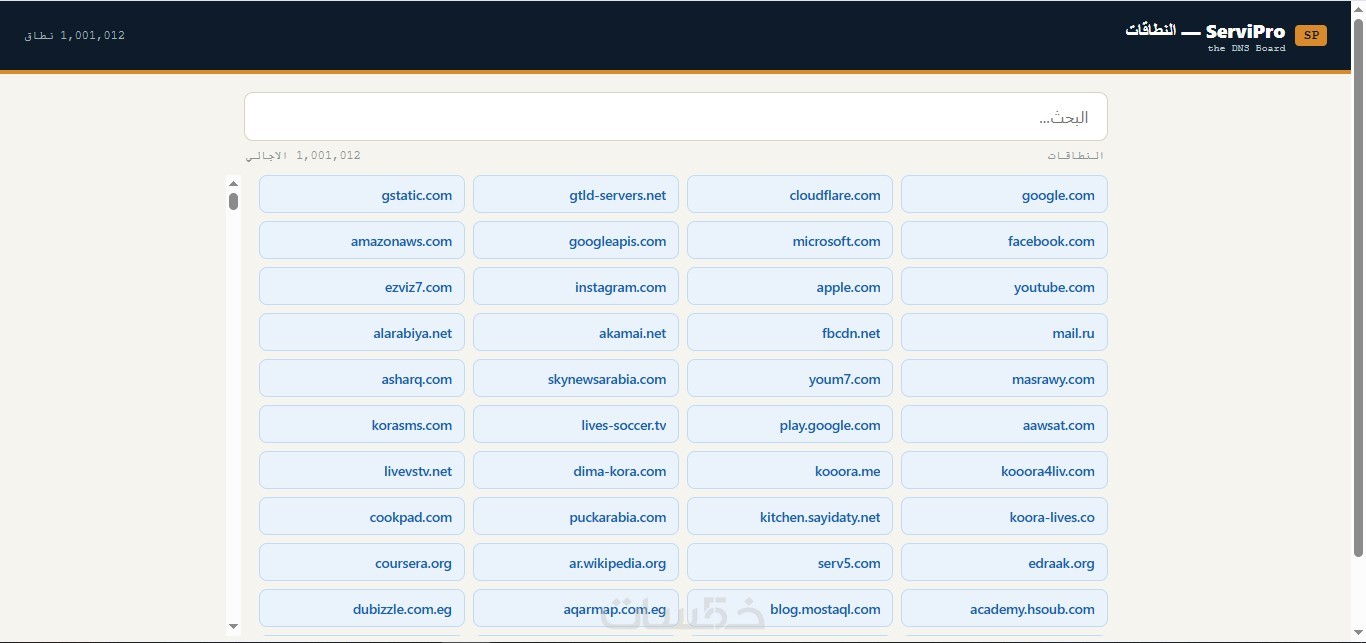1366x643 pixels.
Task: Click the list scrollbar down arrow
Action: click(233, 627)
